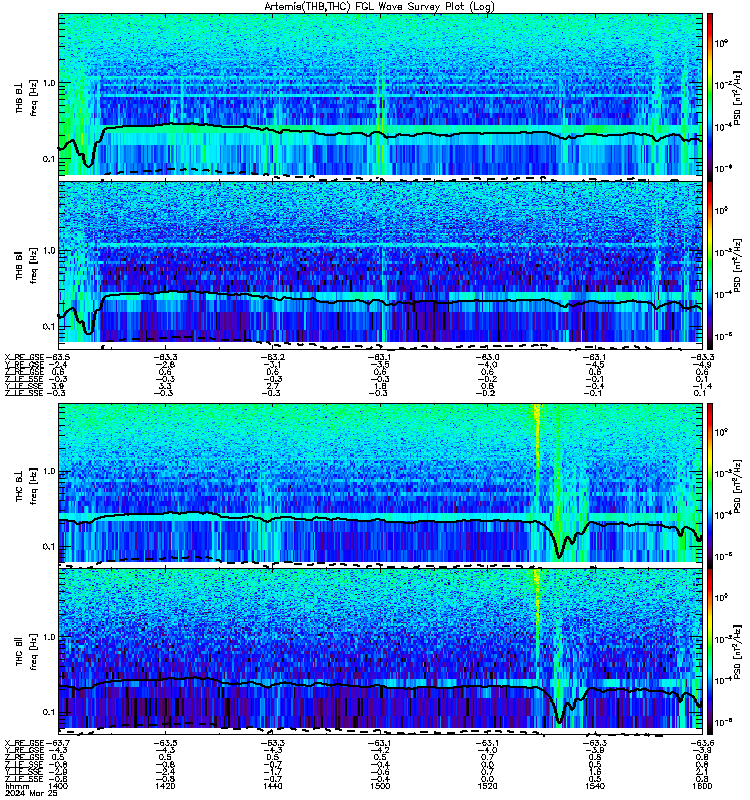Click the THB B-perpendicular spectrogram panel
Image resolution: width=750 pixels, height=800 pixels.
[381, 95]
